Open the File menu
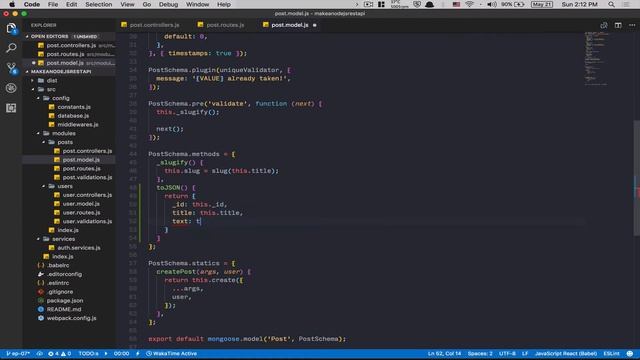Image resolution: width=640 pixels, height=360 pixels. coord(53,4)
